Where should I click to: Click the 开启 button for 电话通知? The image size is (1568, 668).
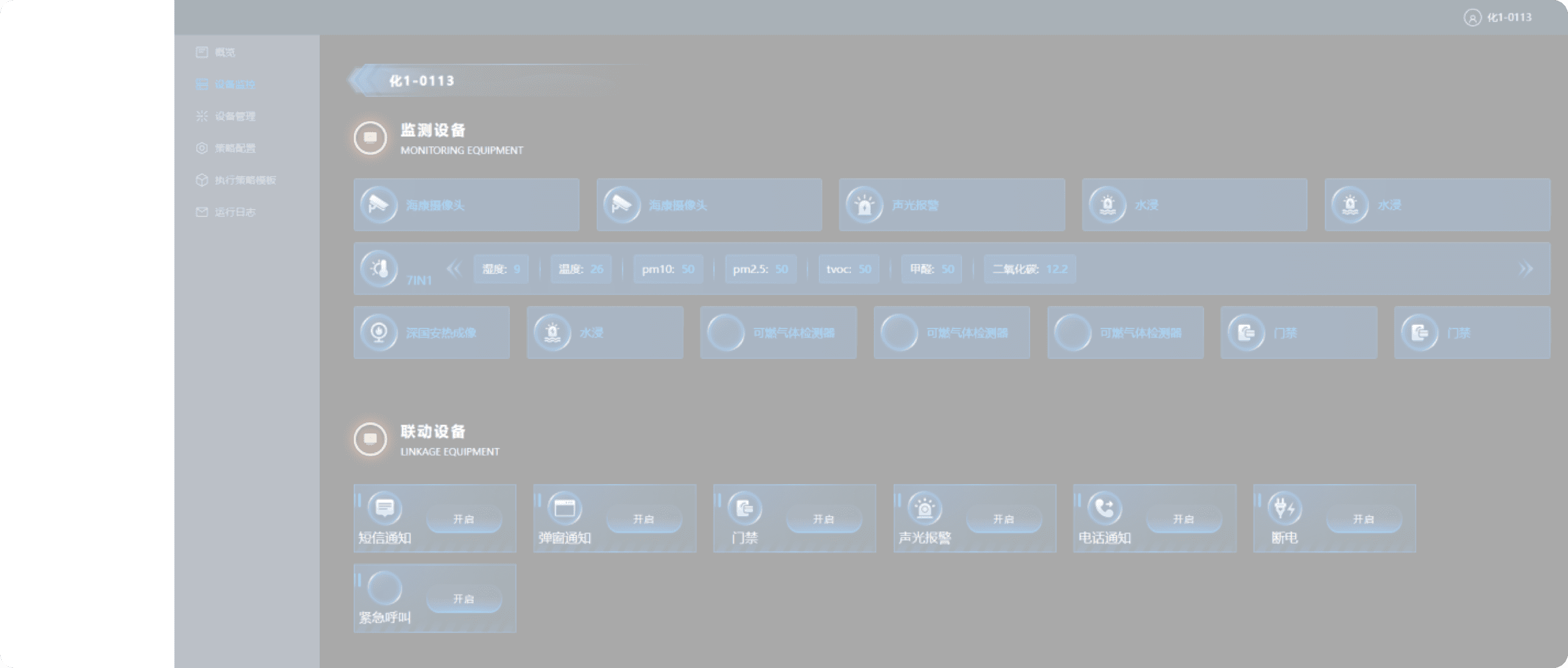pyautogui.click(x=1184, y=519)
